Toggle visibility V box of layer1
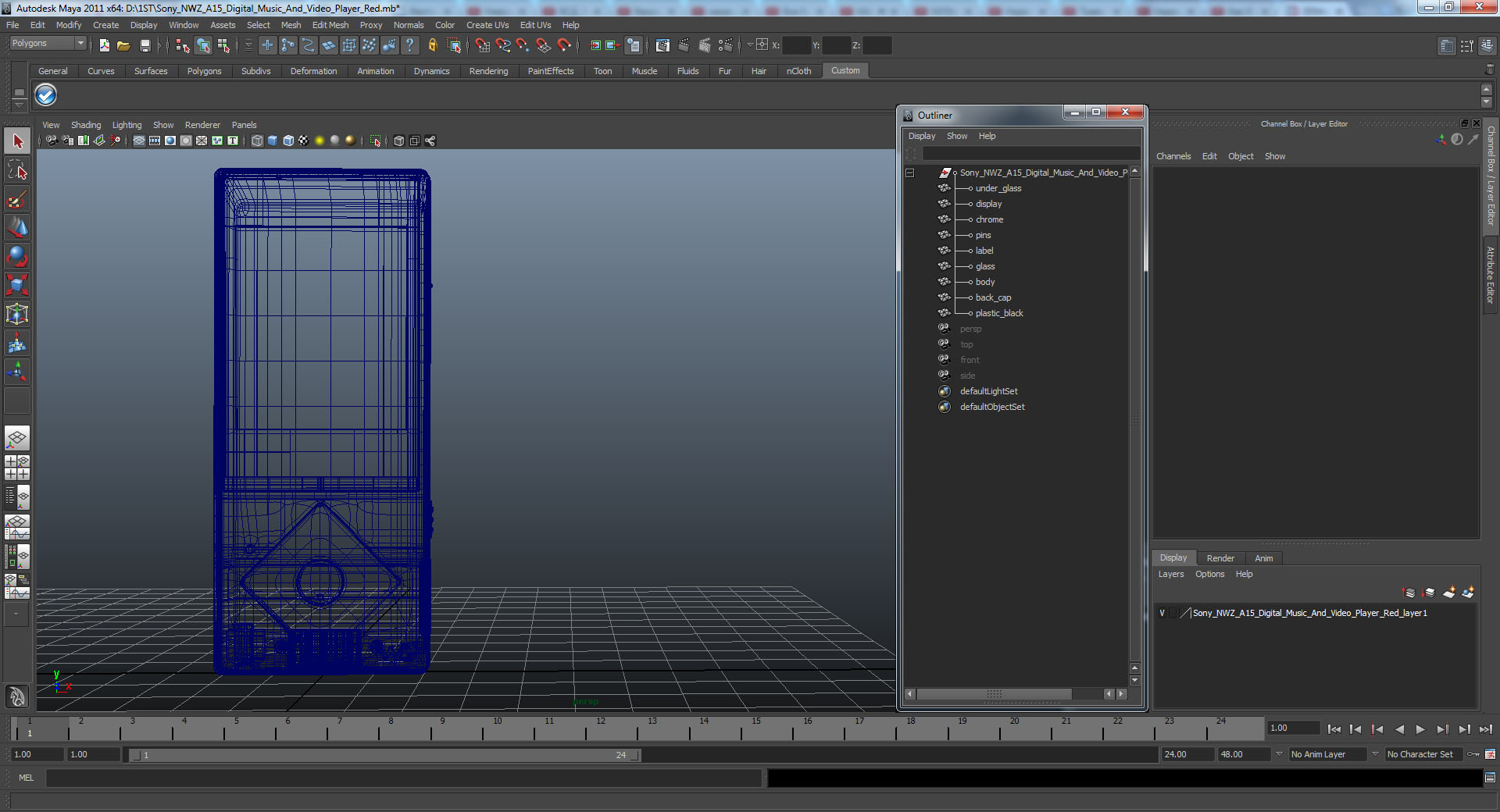The width and height of the screenshot is (1500, 812). (x=1162, y=613)
